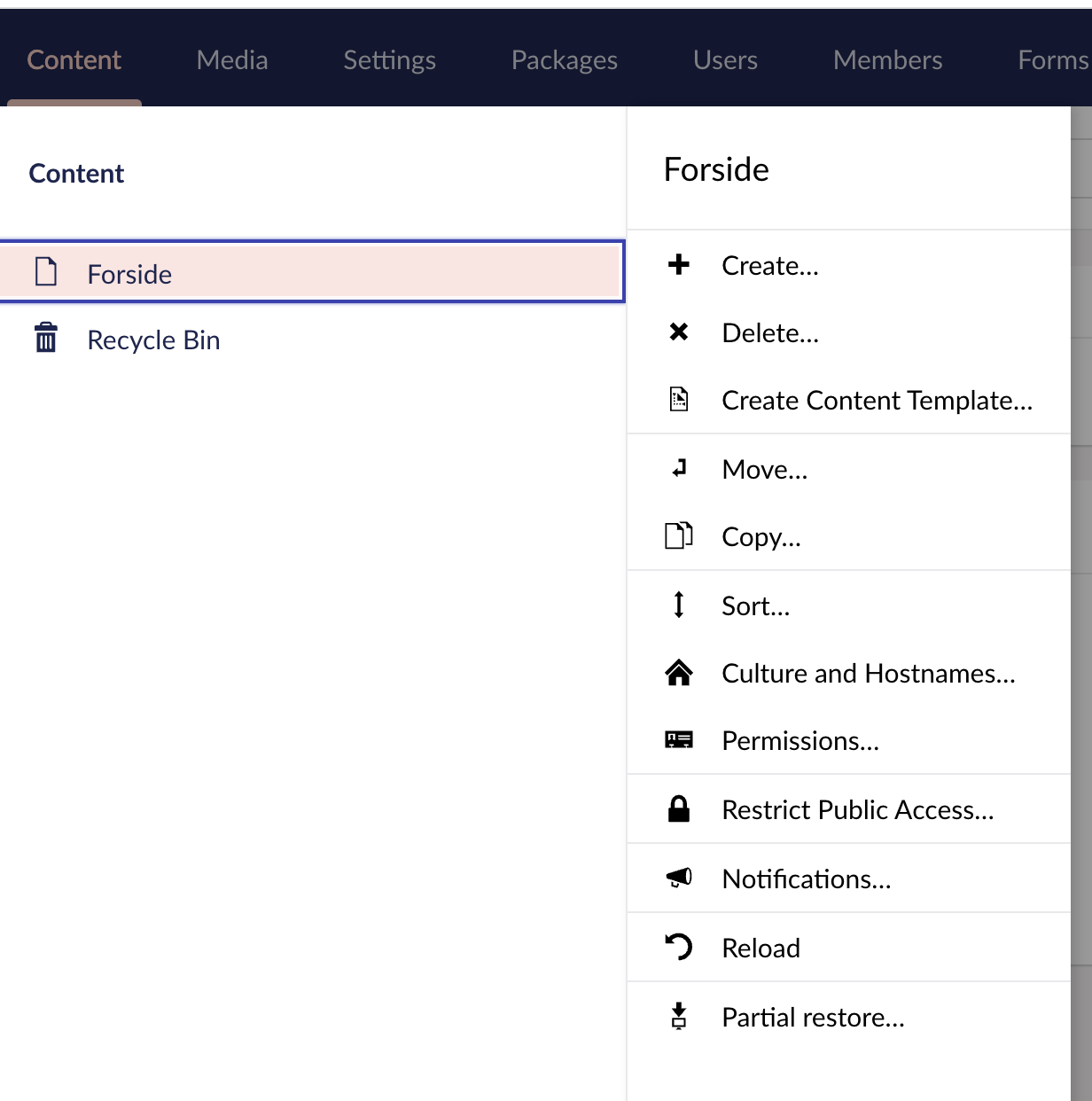Switch to the Media section

231,59
